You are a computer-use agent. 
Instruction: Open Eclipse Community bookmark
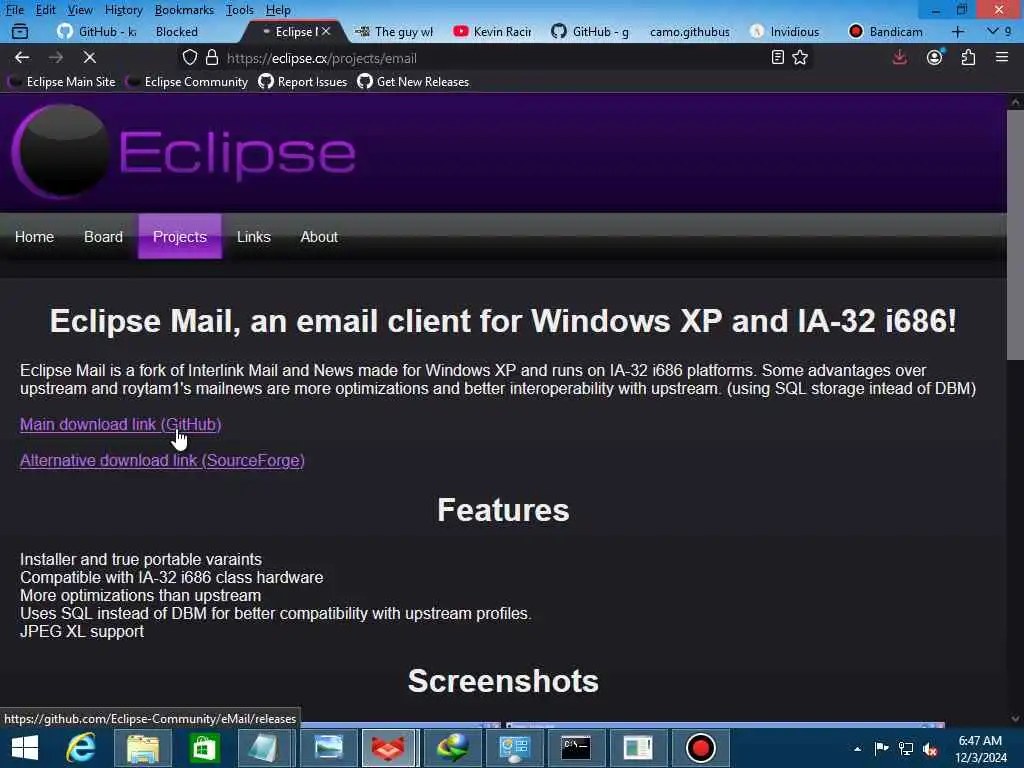(x=187, y=82)
